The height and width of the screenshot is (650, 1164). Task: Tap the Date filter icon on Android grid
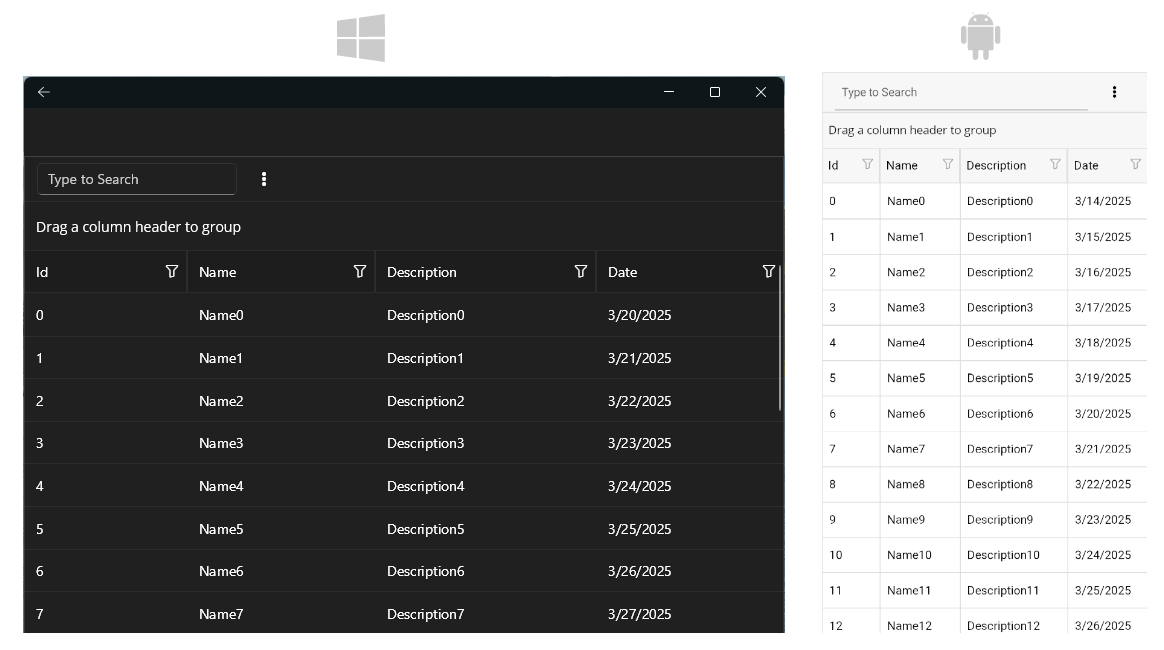1135,164
